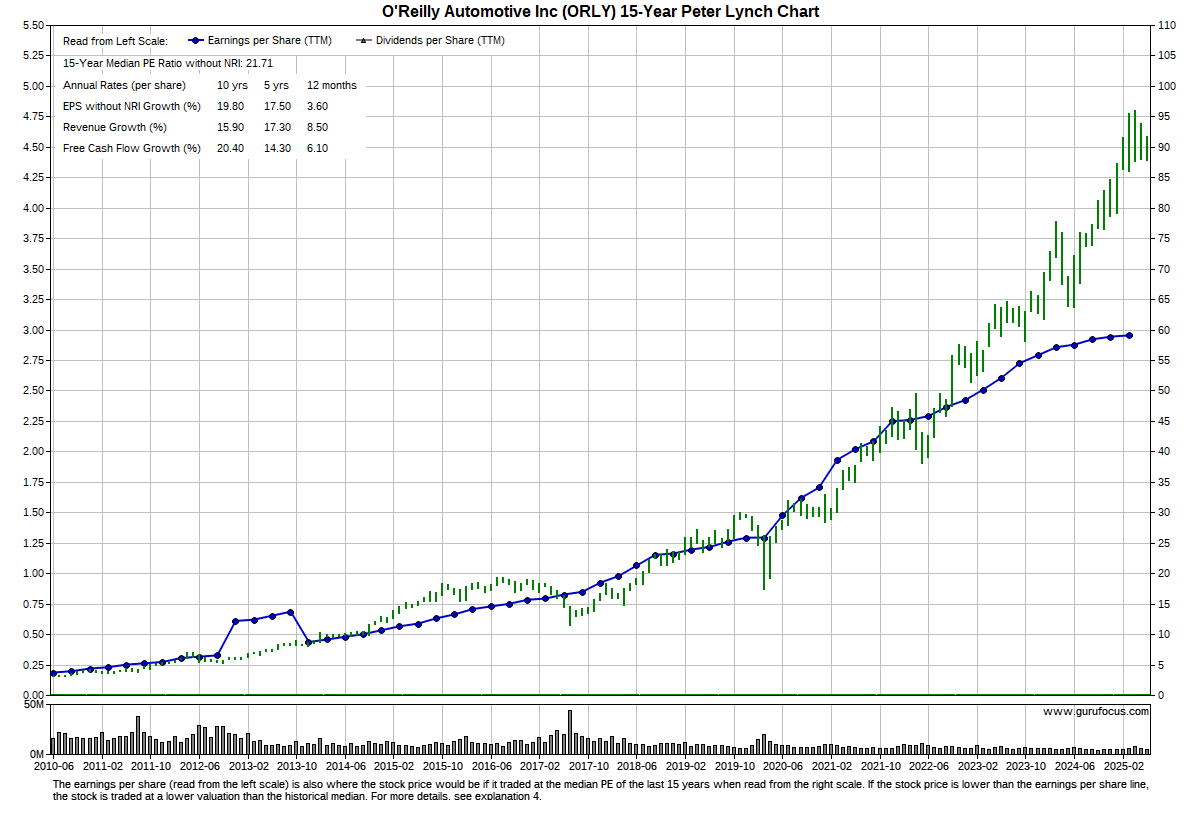Click the left-axis label "0.25"

pos(32,666)
